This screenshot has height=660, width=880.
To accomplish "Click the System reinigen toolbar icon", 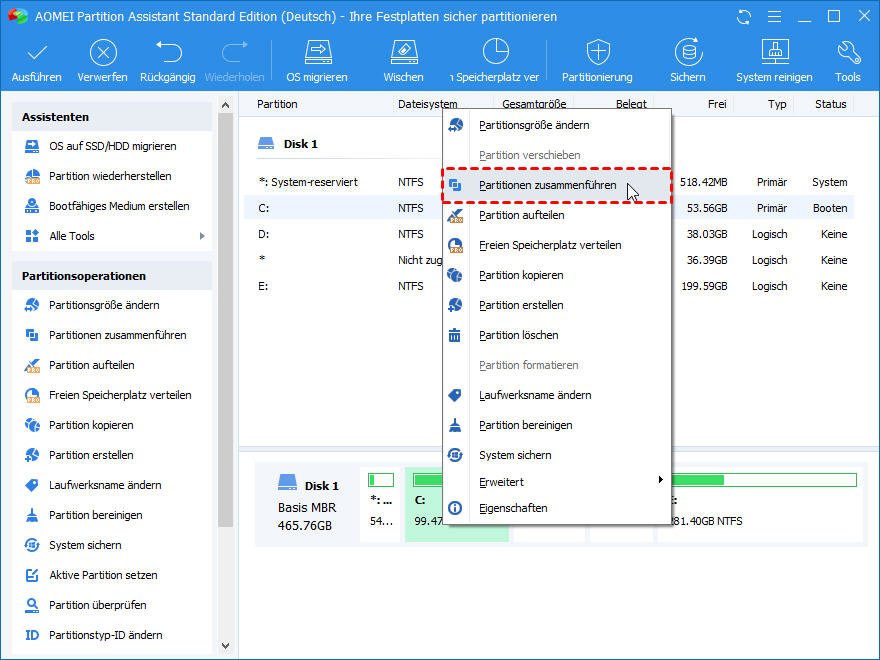I will [x=774, y=53].
